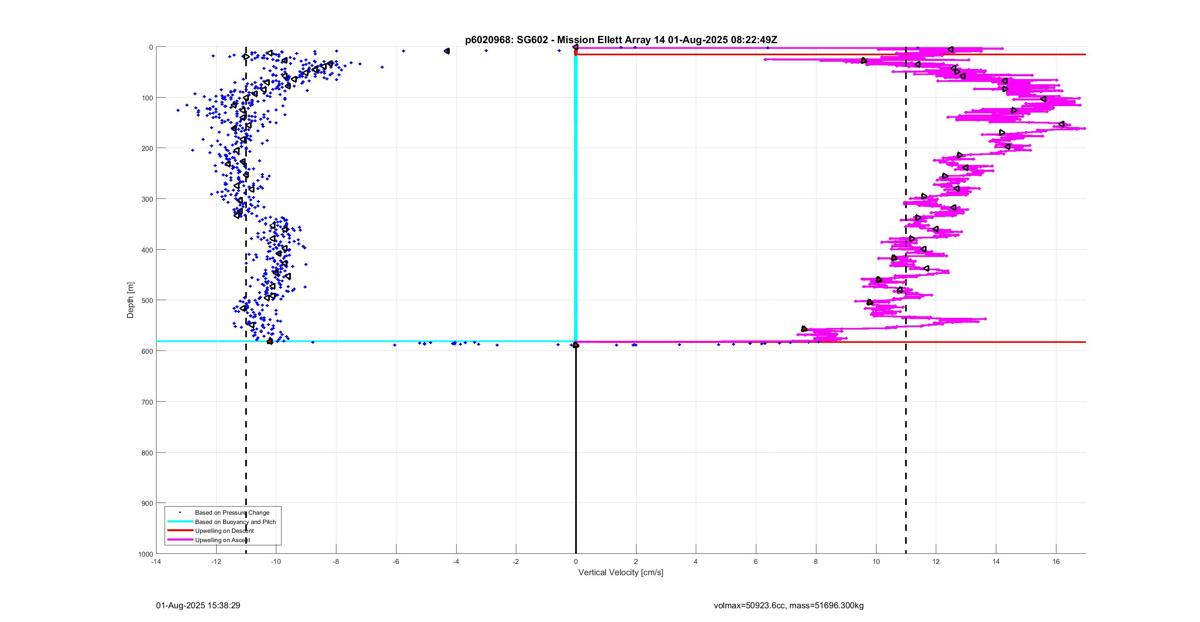This screenshot has width=1200, height=622.
Task: Click depth tick label '100'
Action: 146,98
